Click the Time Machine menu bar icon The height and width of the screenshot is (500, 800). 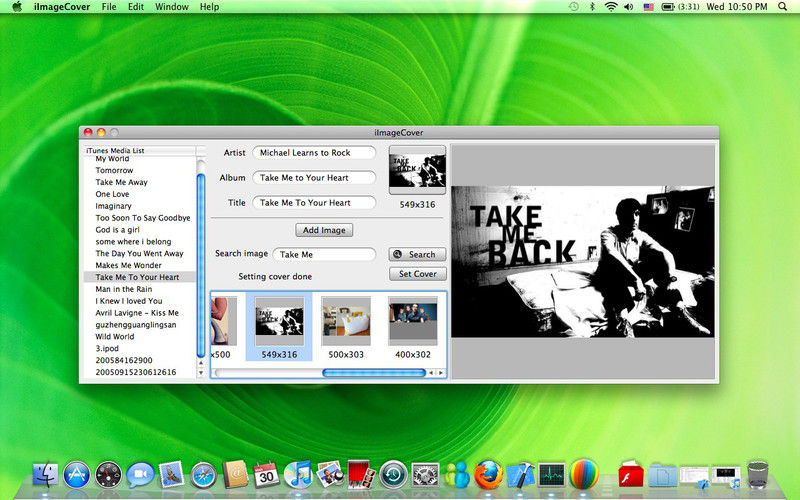point(574,7)
